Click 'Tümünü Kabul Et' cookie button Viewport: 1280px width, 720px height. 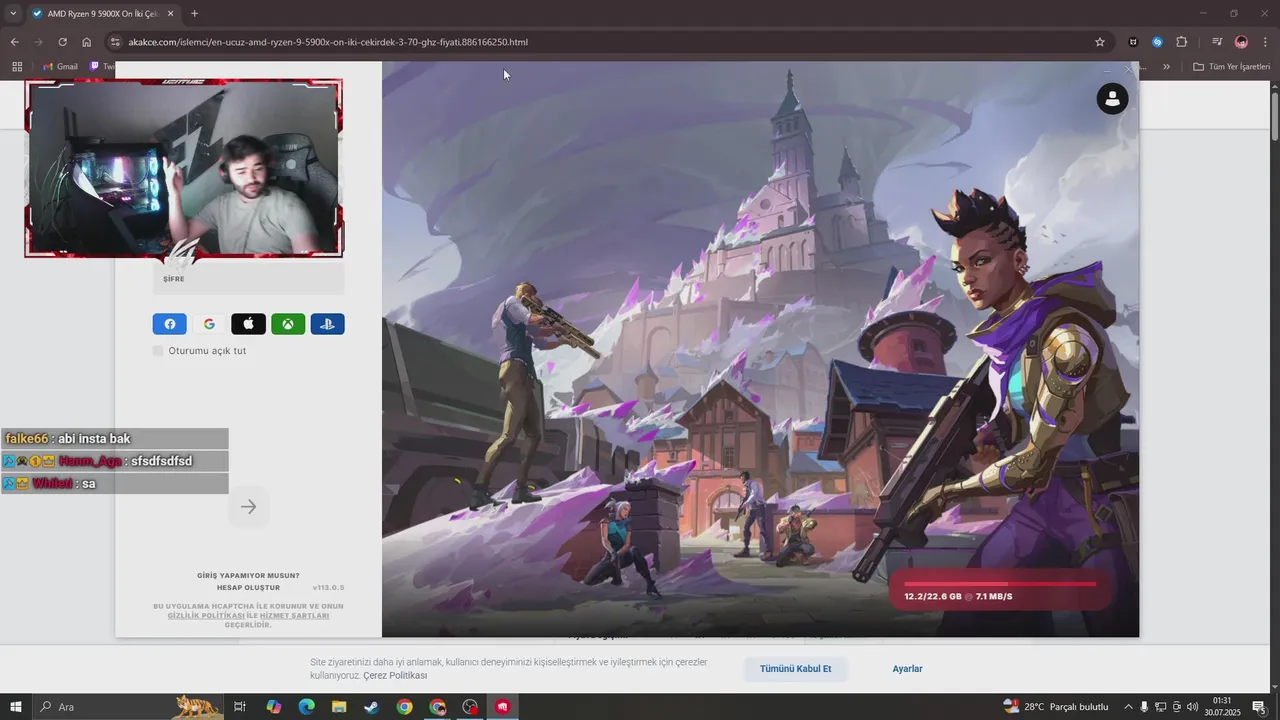tap(795, 669)
